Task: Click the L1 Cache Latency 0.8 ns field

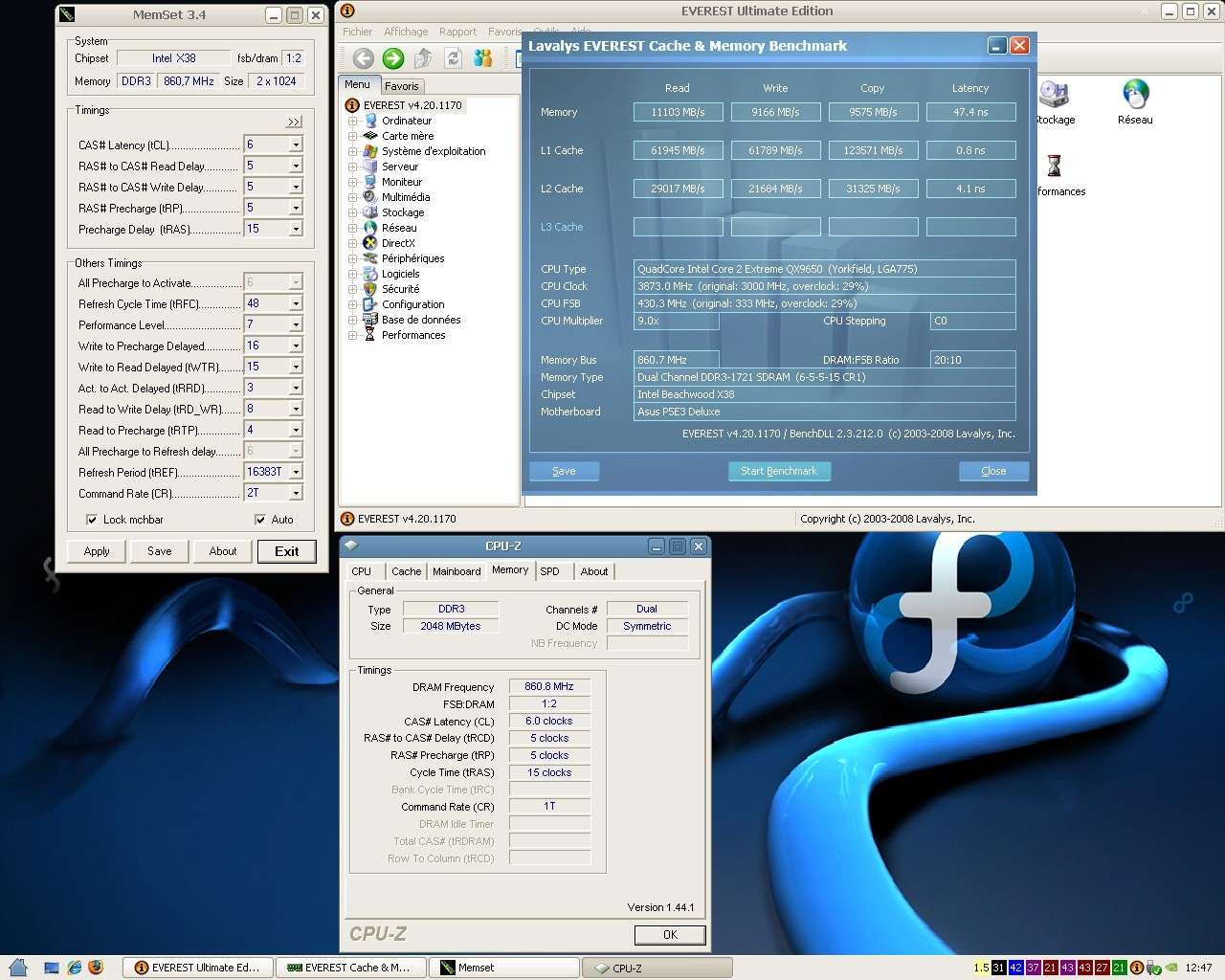Action: [x=970, y=150]
